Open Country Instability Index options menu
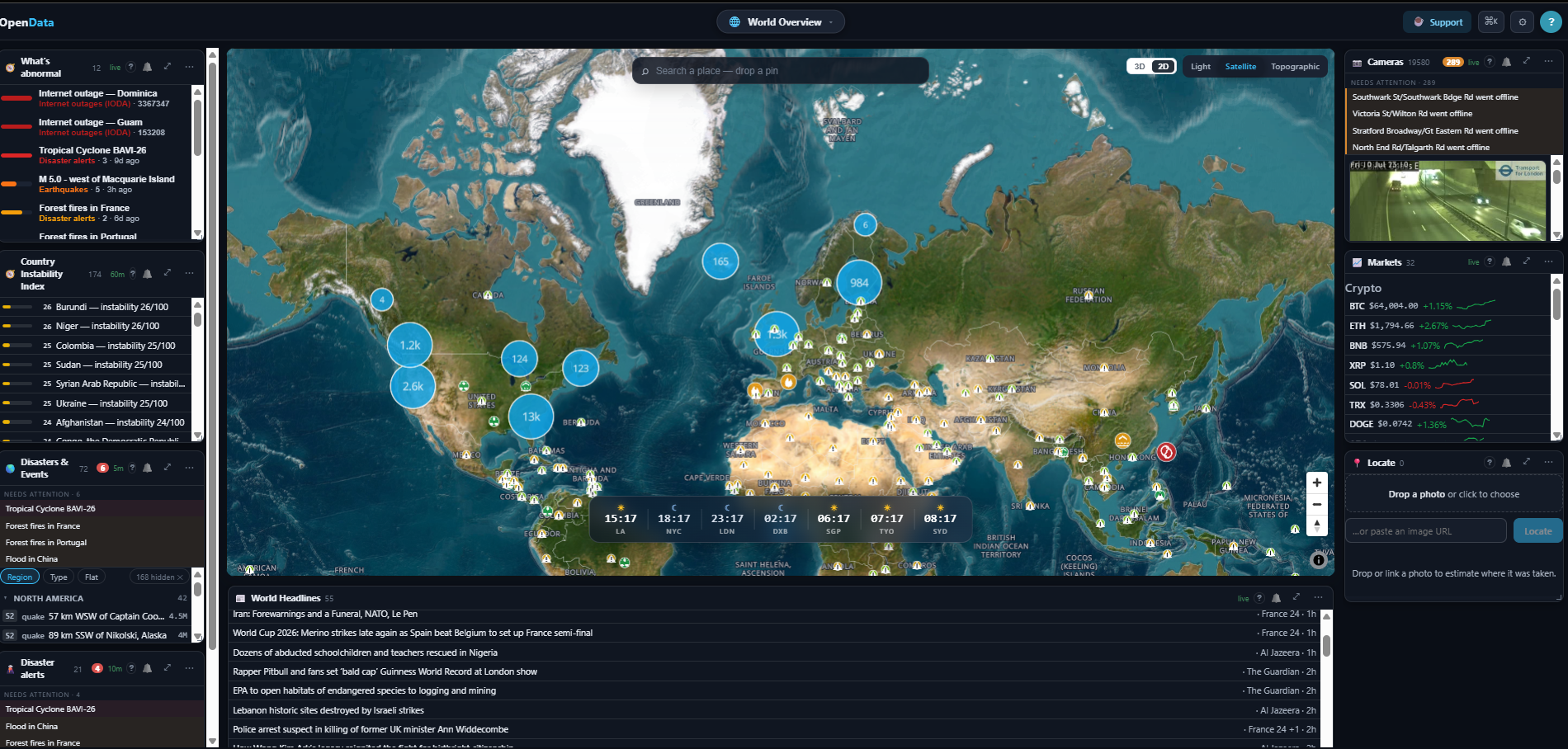The height and width of the screenshot is (749, 1568). 189,274
